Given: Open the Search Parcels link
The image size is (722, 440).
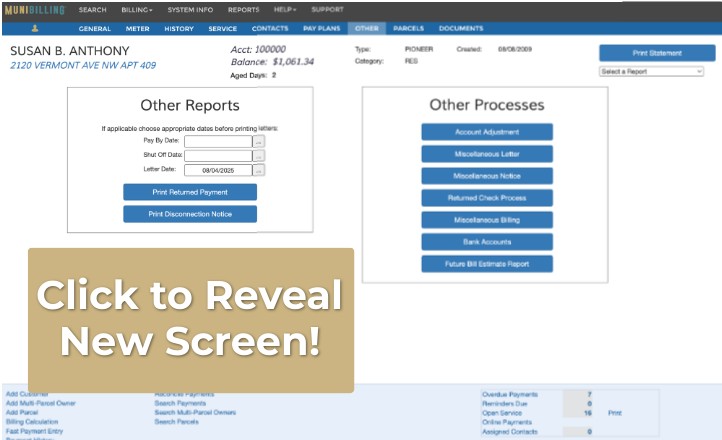Looking at the screenshot, I should click(x=177, y=422).
